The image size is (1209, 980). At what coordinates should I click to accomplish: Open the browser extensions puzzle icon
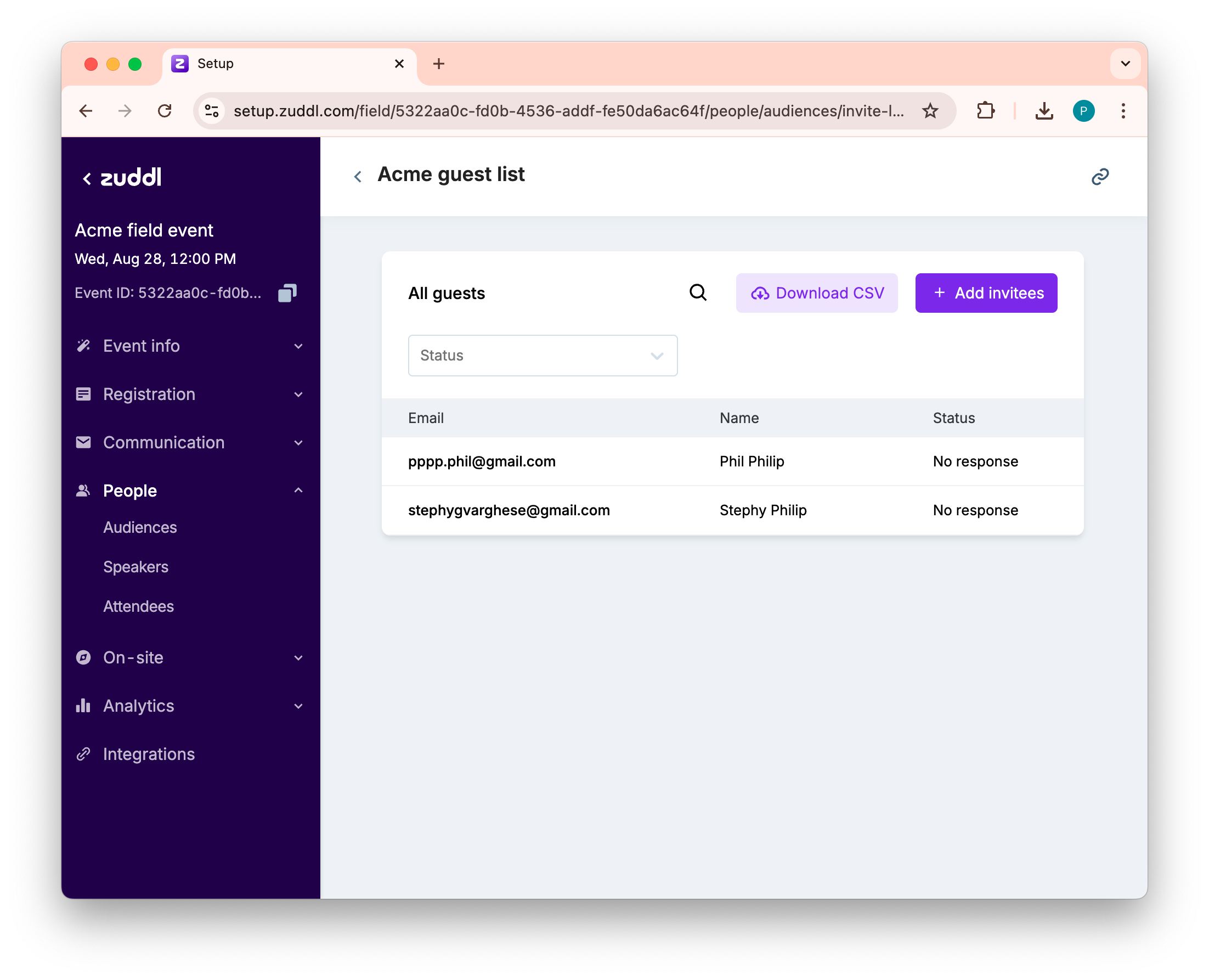(985, 111)
